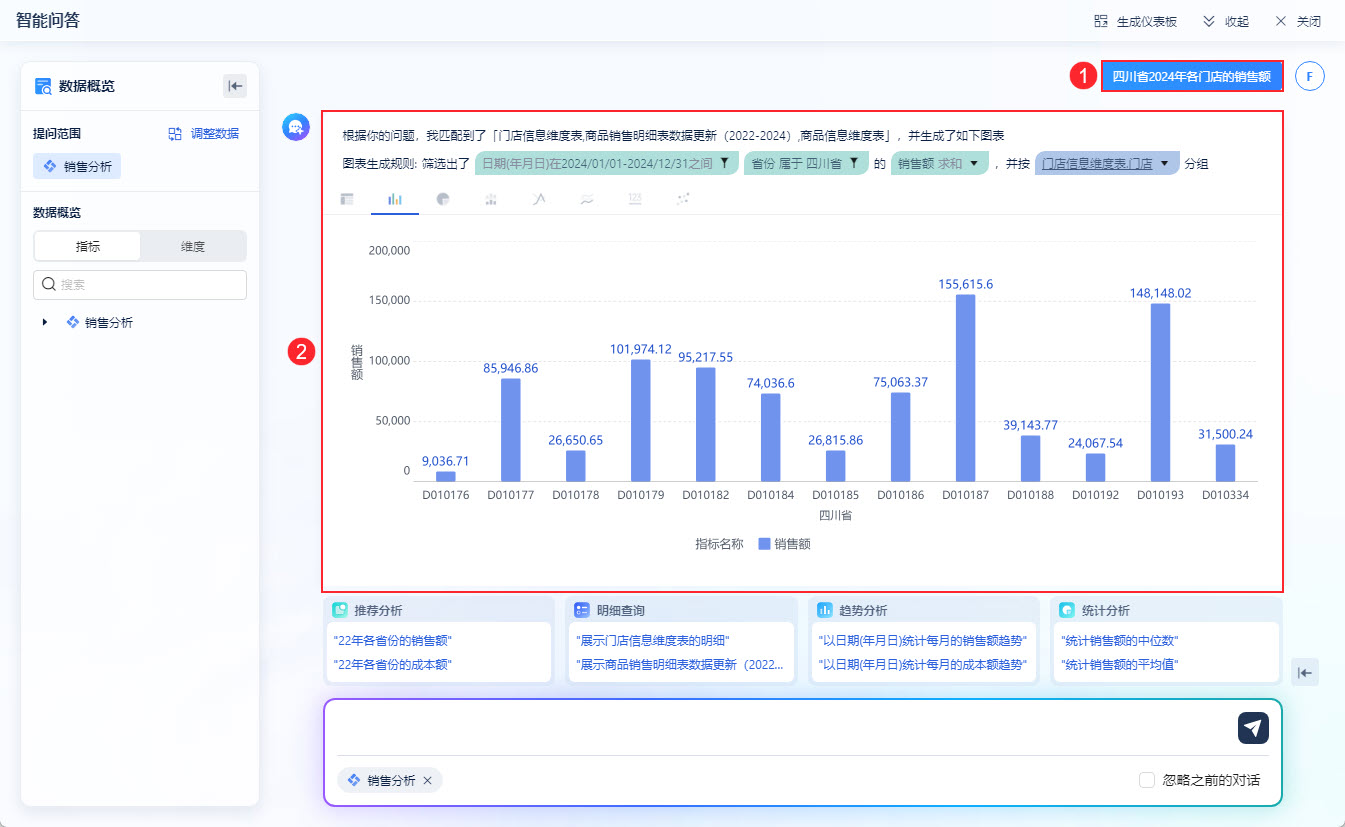Ask "统计销售额的中位数" suggestion

coord(1119,640)
